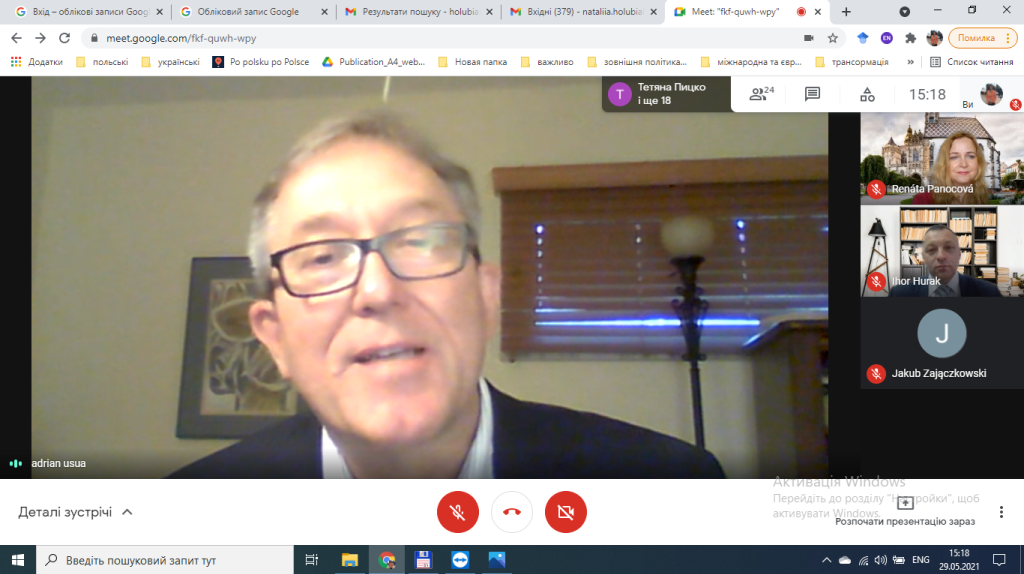1024x574 pixels.
Task: Reload the Meet page
Action: pyautogui.click(x=63, y=38)
